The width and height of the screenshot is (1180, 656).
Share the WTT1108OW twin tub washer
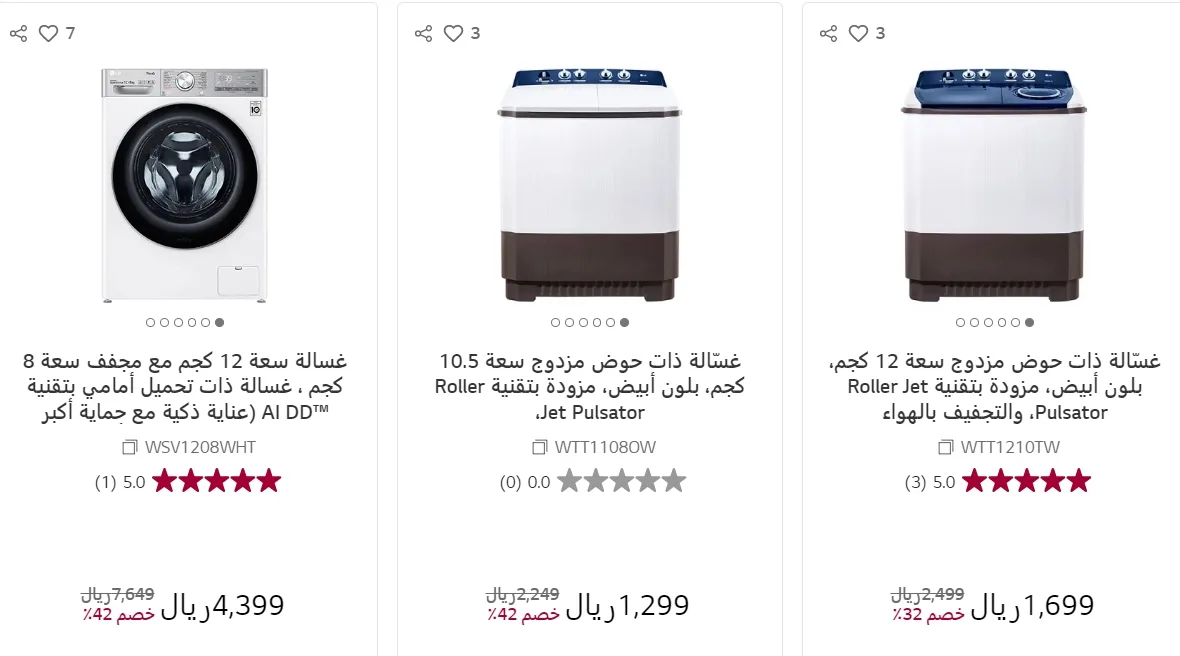pyautogui.click(x=423, y=34)
